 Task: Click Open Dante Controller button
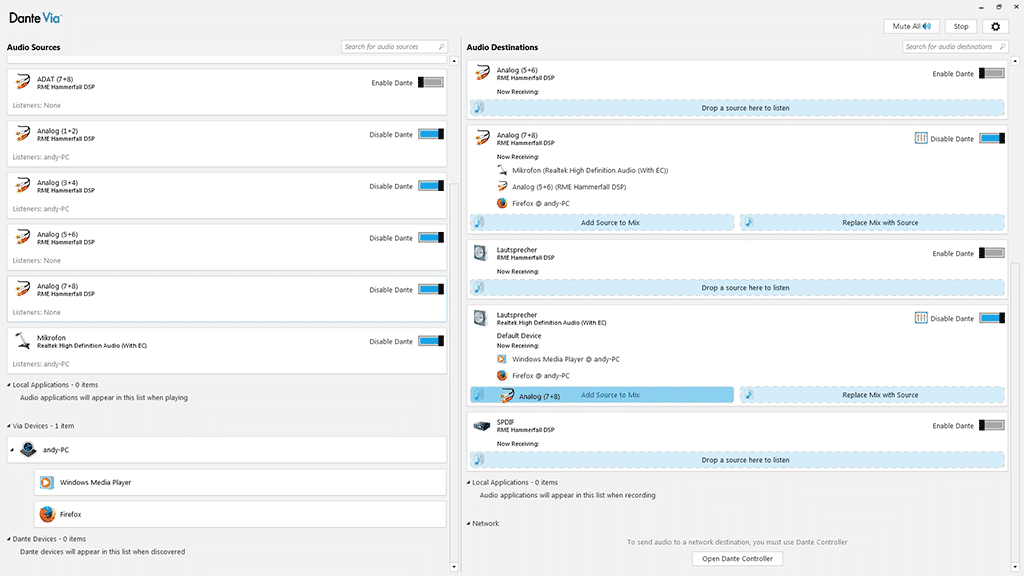pyautogui.click(x=738, y=559)
